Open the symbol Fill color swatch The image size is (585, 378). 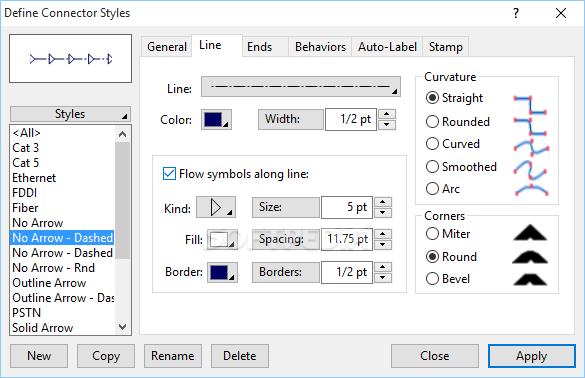[x=222, y=239]
